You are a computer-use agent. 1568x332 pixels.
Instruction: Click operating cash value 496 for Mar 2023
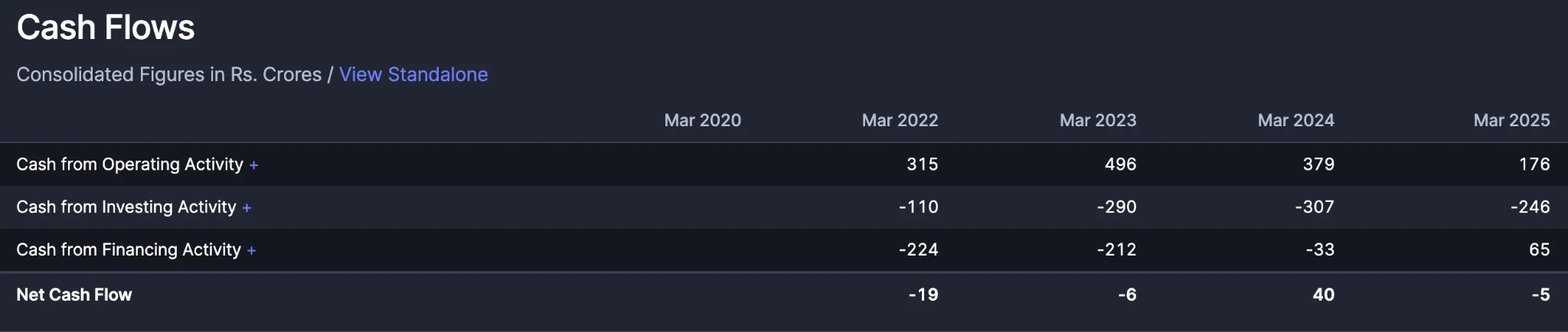click(1120, 164)
